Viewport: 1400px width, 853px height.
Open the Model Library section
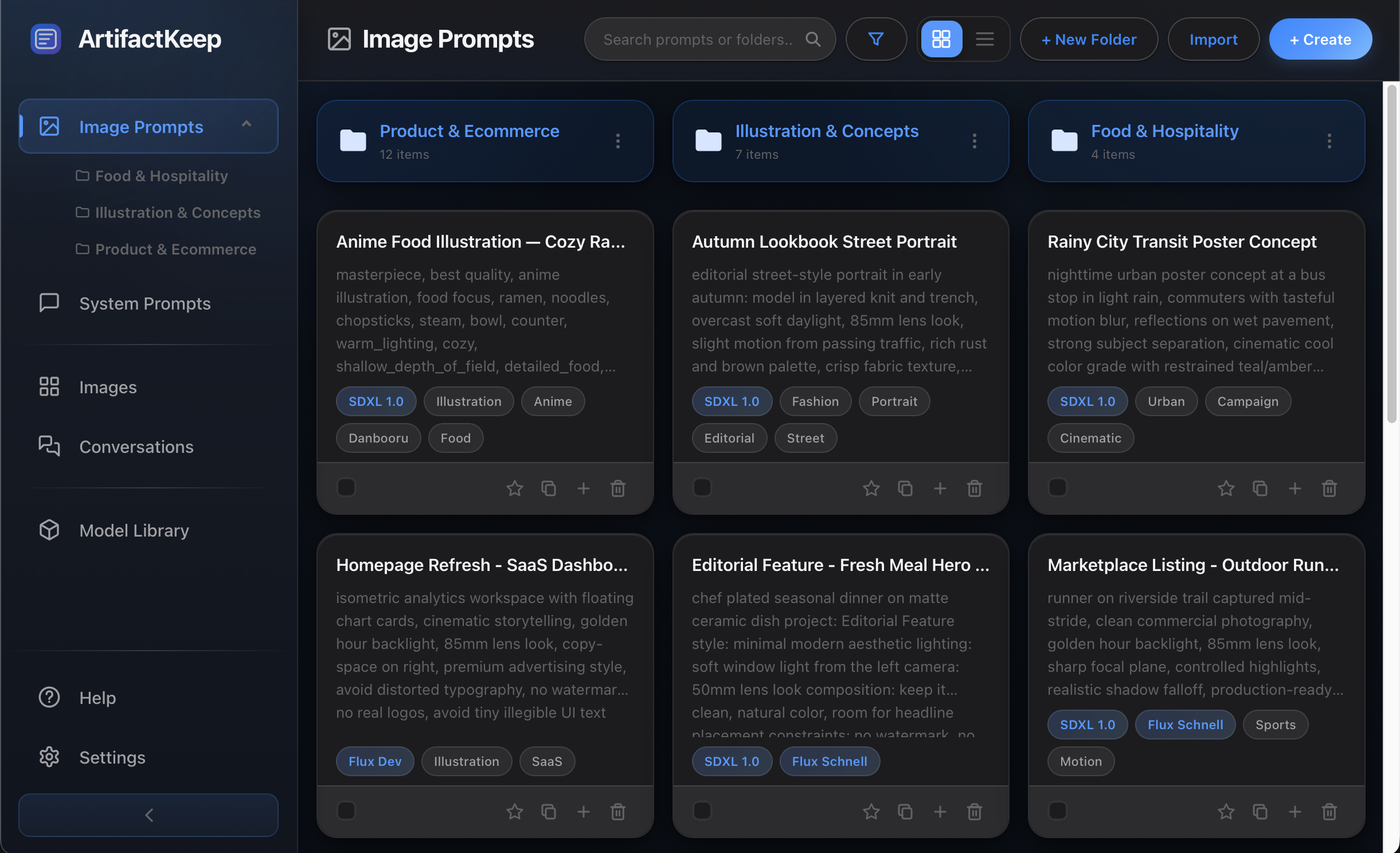click(134, 530)
